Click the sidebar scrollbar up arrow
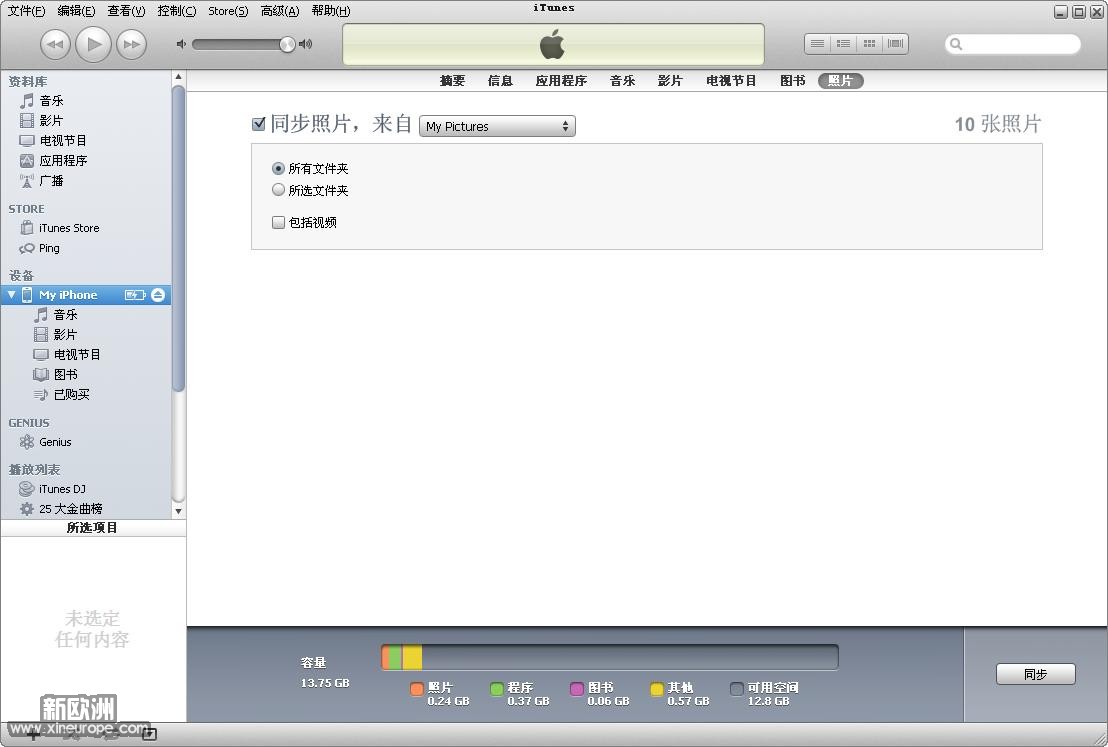Screen dimensions: 1108x747 click(178, 77)
